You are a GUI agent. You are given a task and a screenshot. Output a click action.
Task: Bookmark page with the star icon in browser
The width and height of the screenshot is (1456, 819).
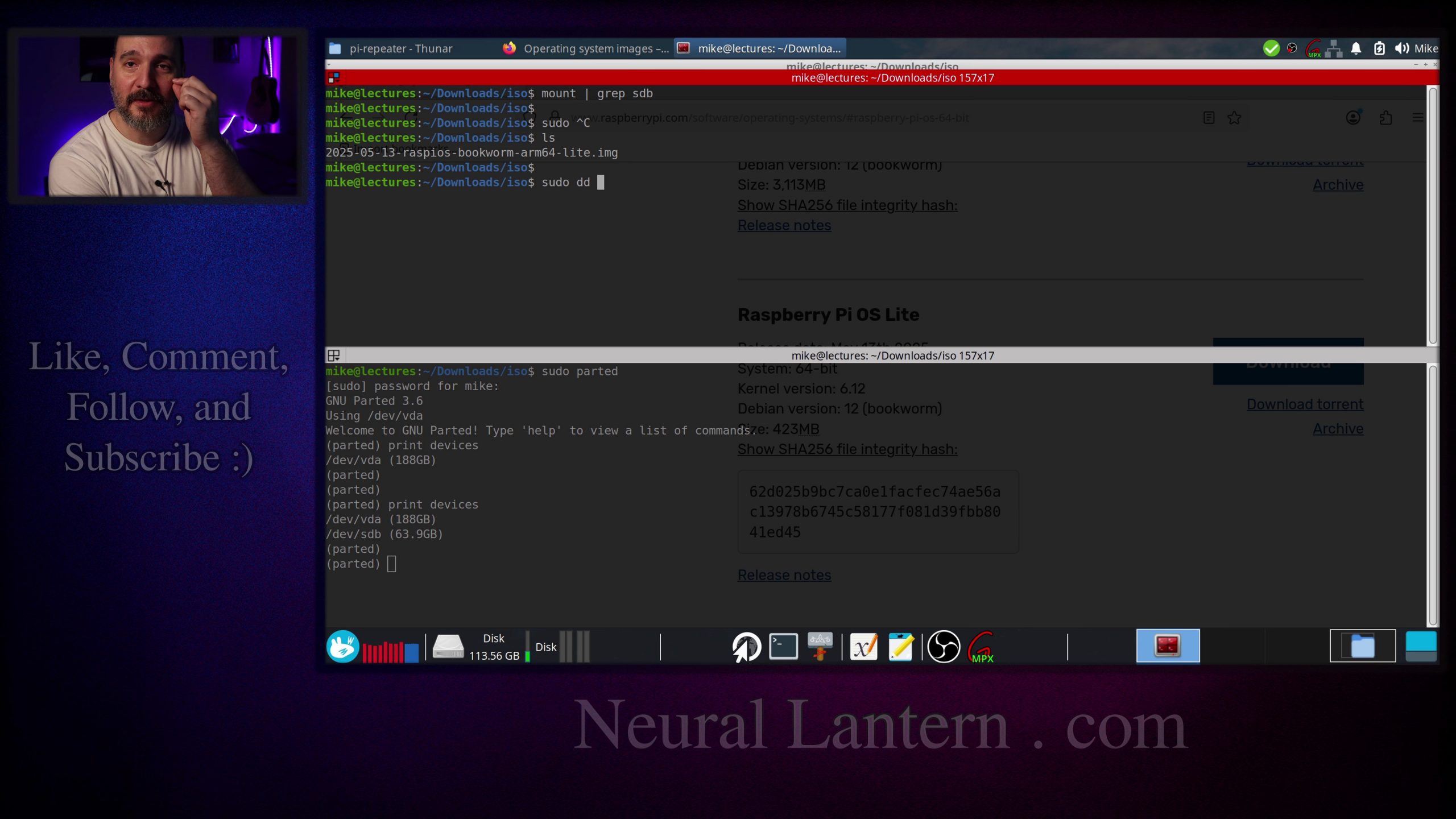pyautogui.click(x=1234, y=118)
